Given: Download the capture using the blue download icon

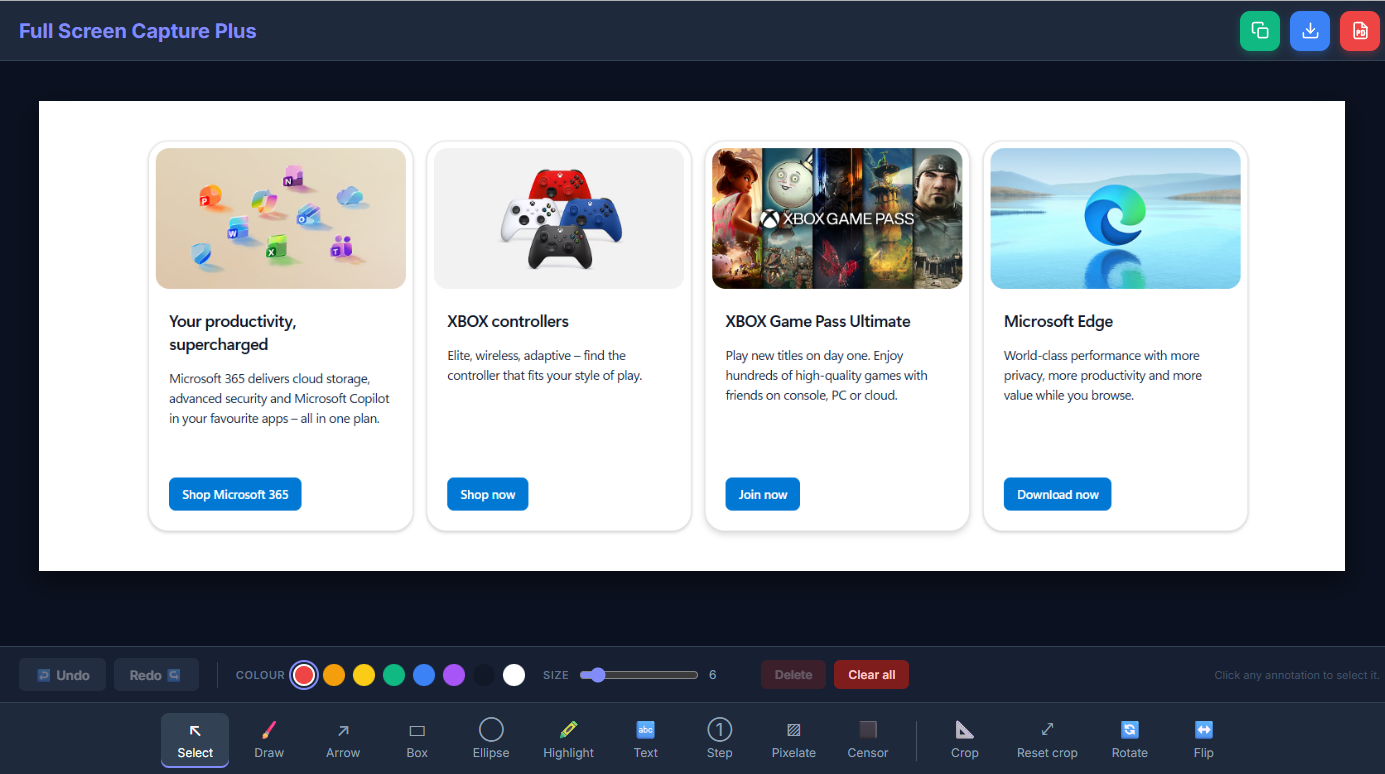Looking at the screenshot, I should (1310, 31).
